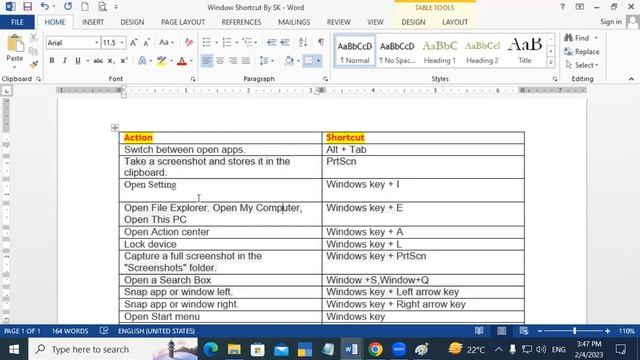Open Microsoft Edge from the taskbar

211,349
